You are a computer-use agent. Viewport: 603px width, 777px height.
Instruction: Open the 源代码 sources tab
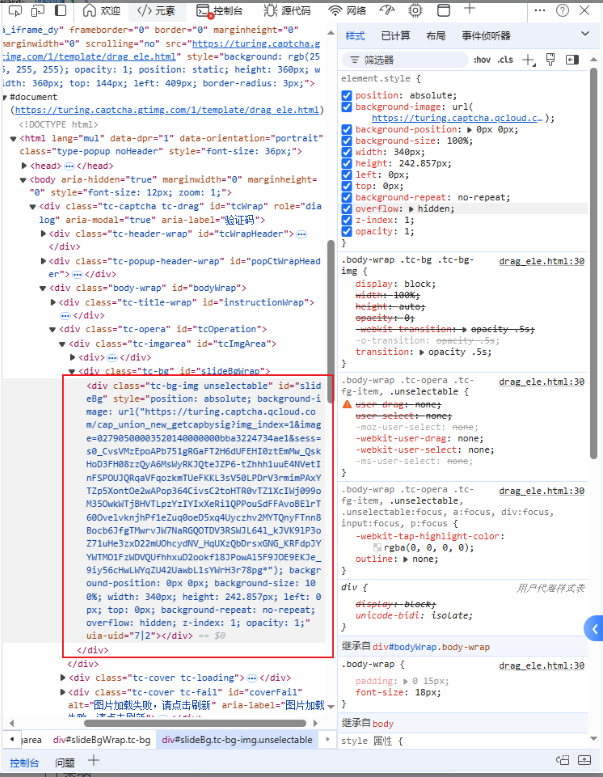(287, 10)
